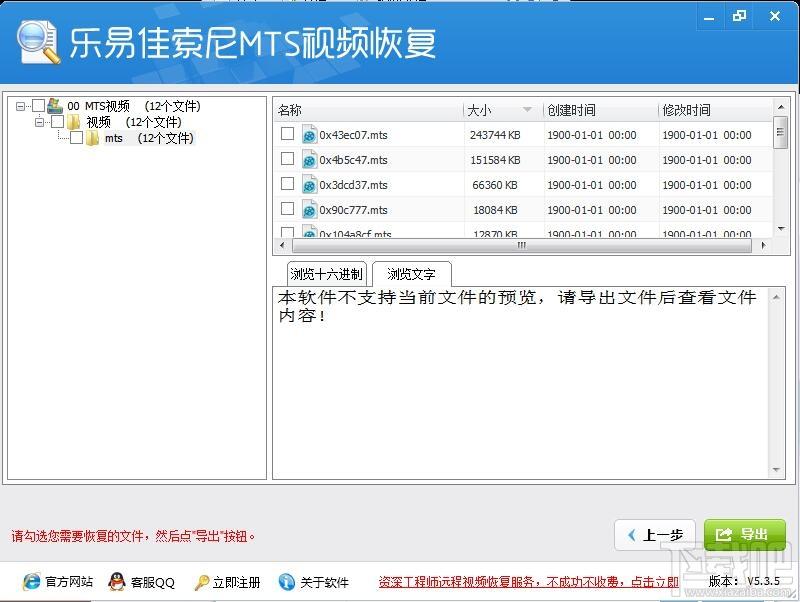Image resolution: width=800 pixels, height=602 pixels.
Task: Click the red 资深工程师远程视频恢复服务 link
Action: (529, 582)
